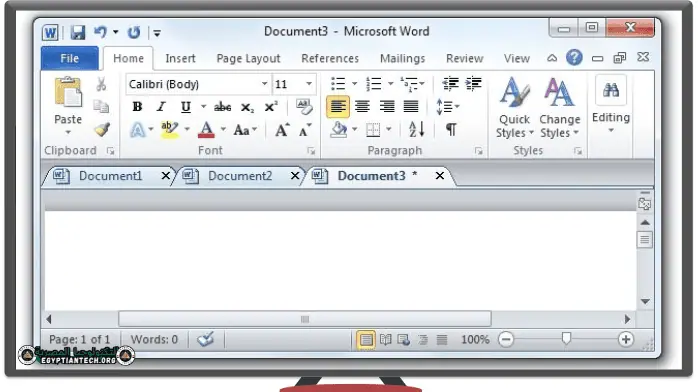
Task: Click the 100% zoom level button
Action: 475,340
